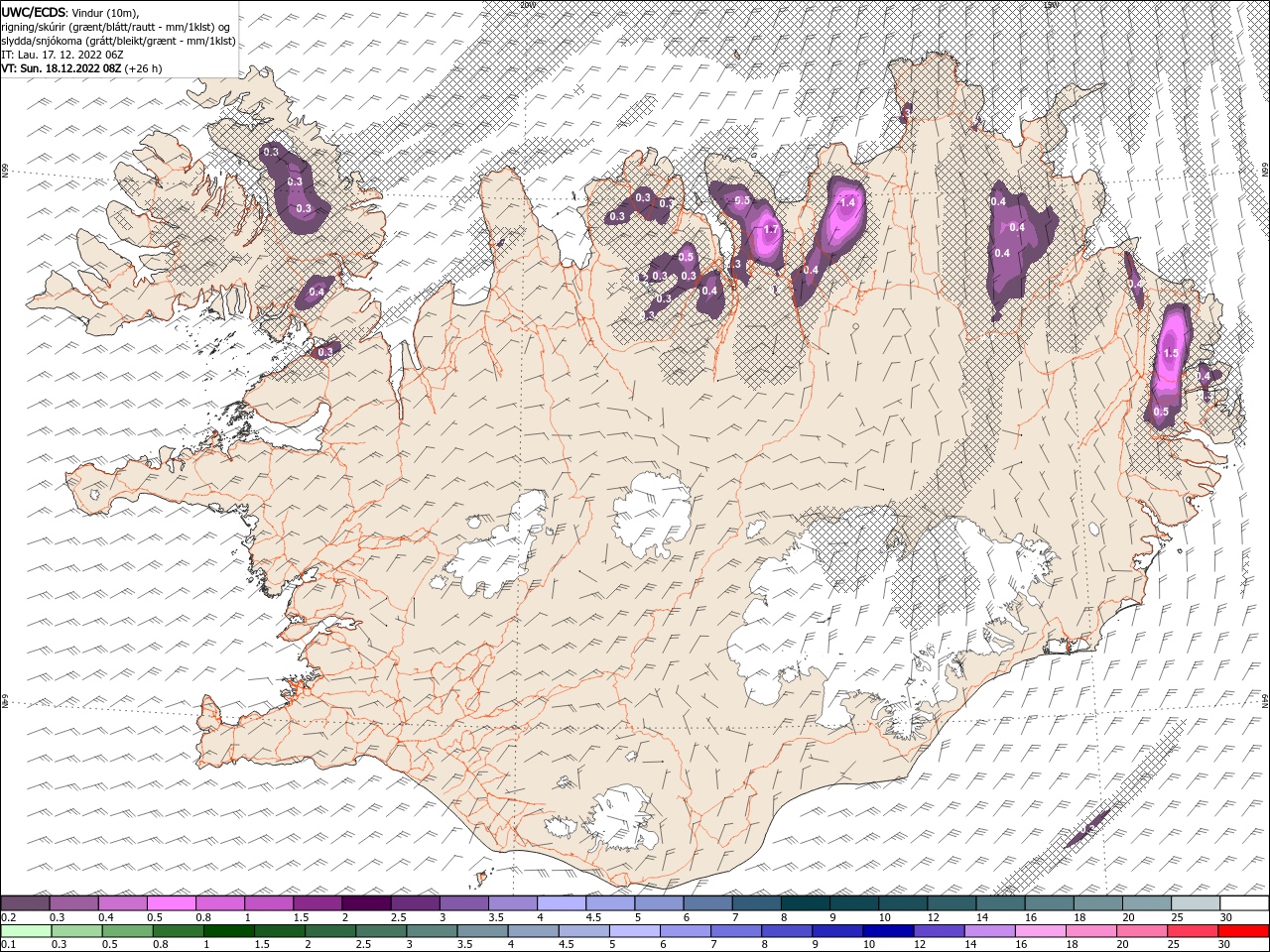This screenshot has width=1270, height=952.
Task: Click the 'IT: Lau. 17. 12. 2022 06Z' line
Action: point(62,55)
